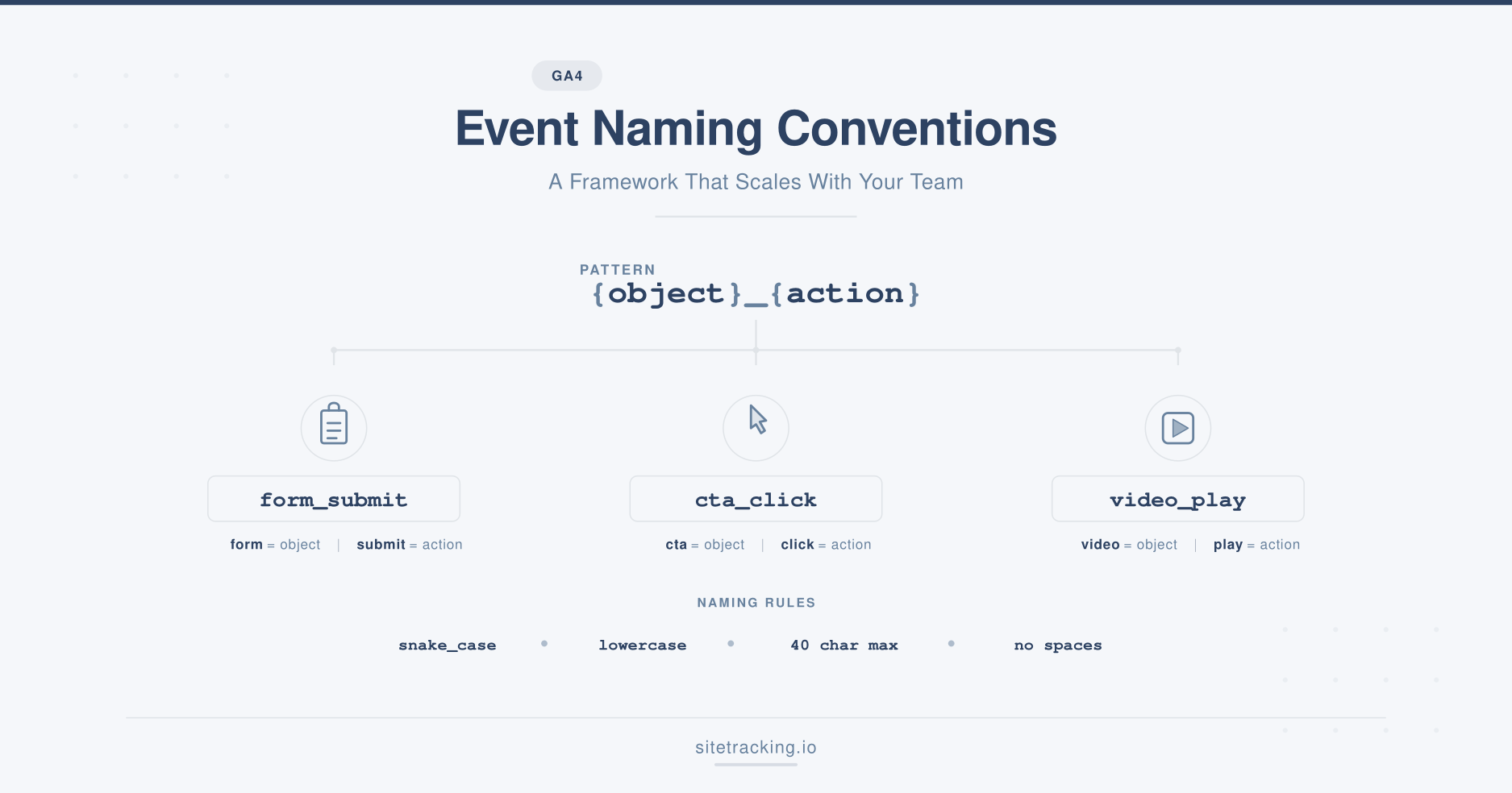Open the PATTERN section heading
1512x793 pixels.
(617, 269)
